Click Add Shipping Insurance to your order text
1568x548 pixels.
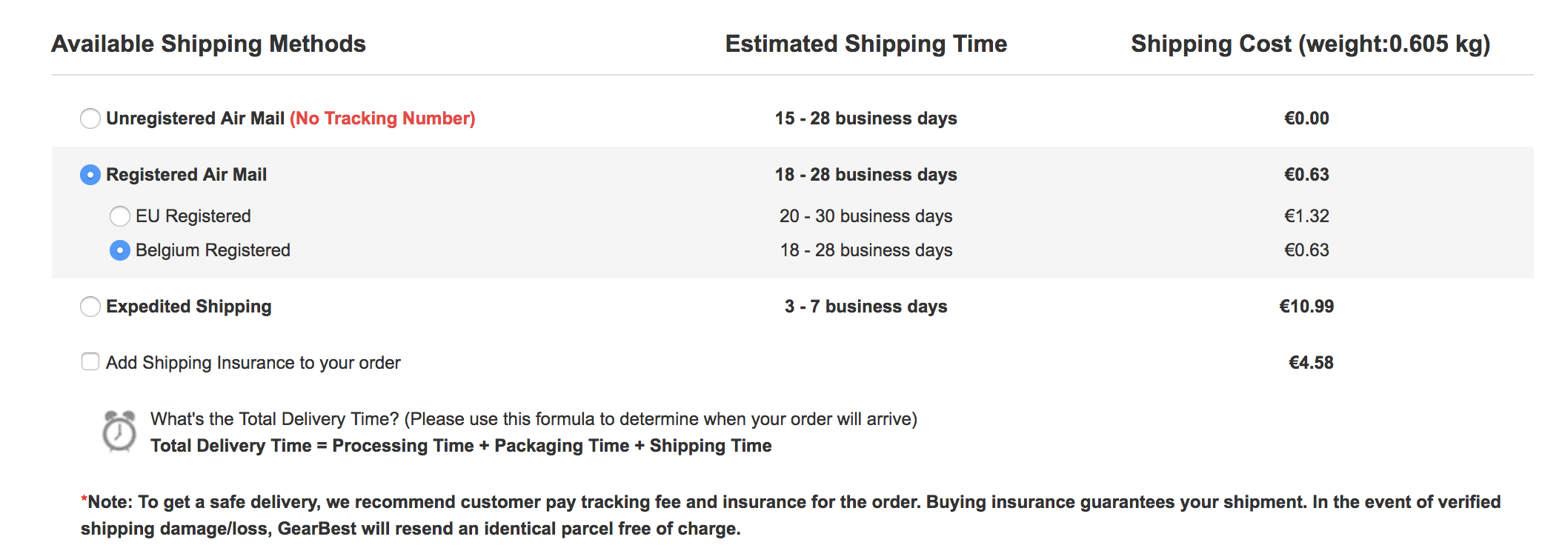(x=253, y=363)
